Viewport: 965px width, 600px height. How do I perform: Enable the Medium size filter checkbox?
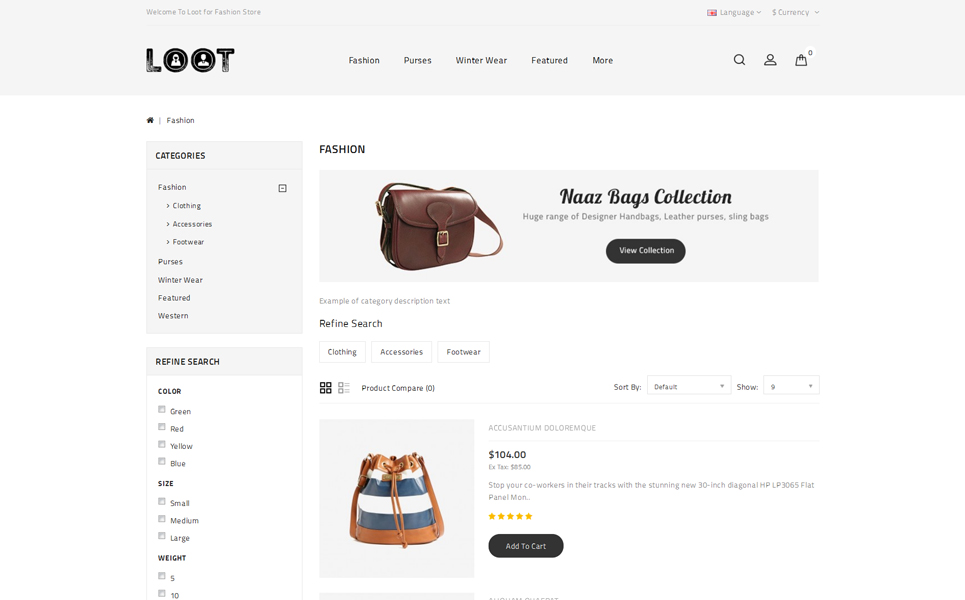(162, 519)
